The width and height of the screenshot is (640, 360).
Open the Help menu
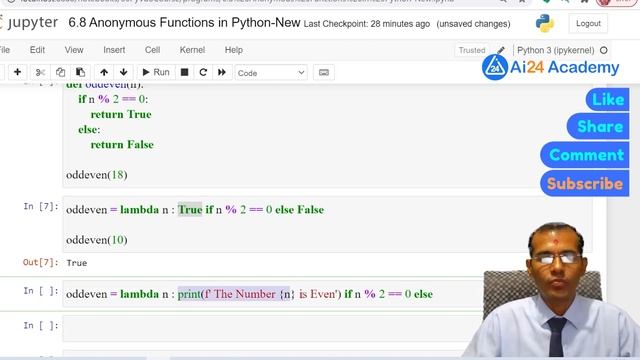coord(233,50)
